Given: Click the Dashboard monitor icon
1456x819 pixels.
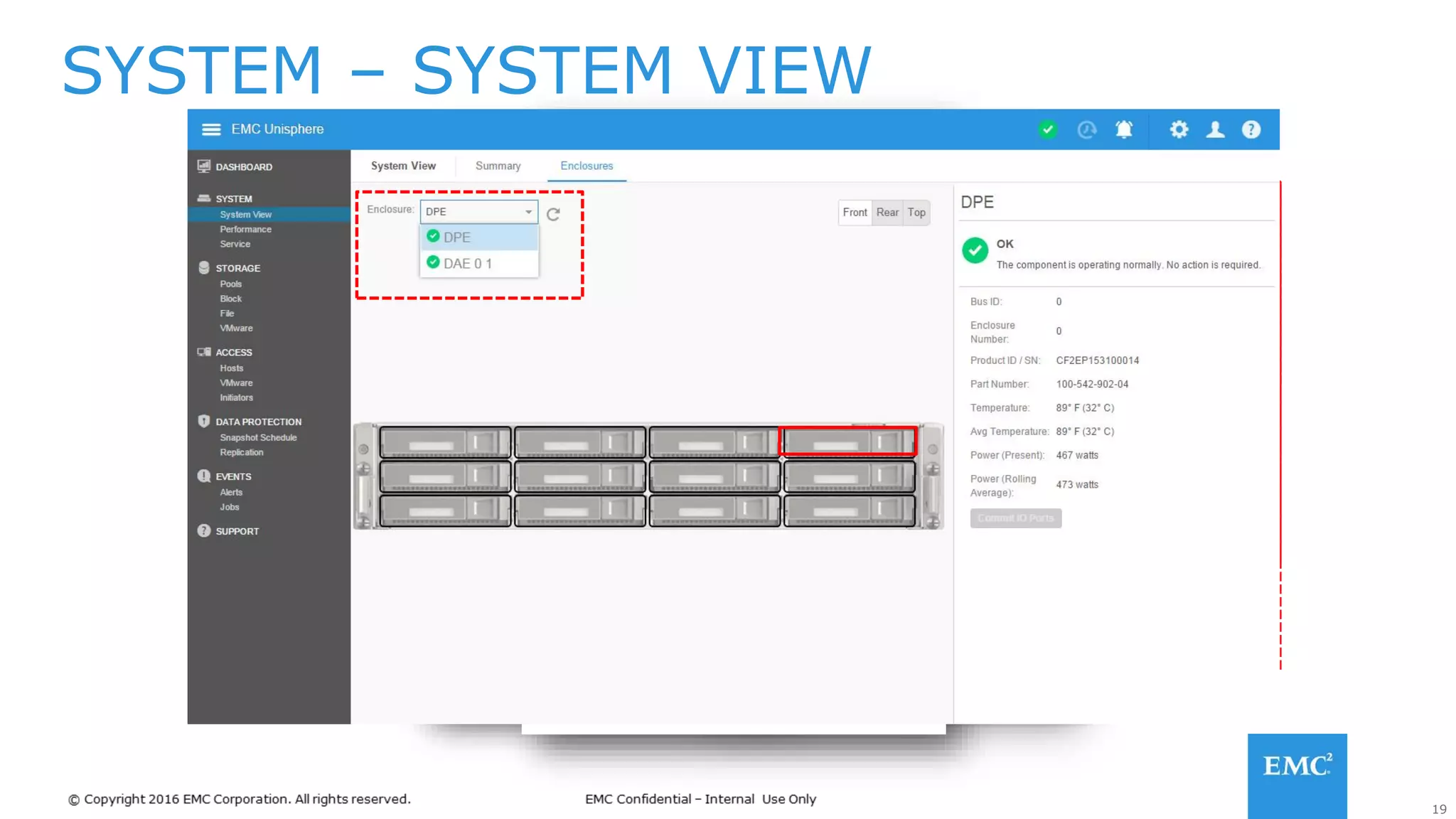Looking at the screenshot, I should [204, 166].
